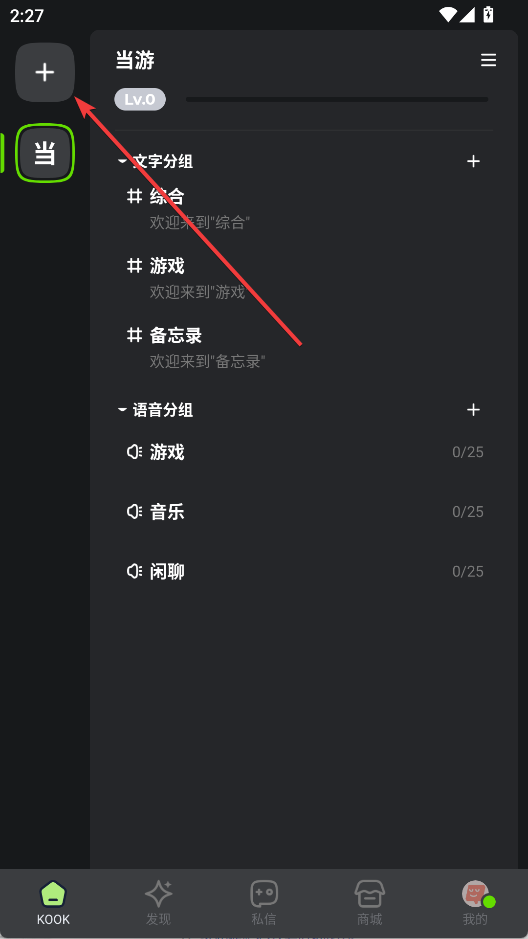Collapse the 文字分组 group
The width and height of the screenshot is (528, 939).
156,161
